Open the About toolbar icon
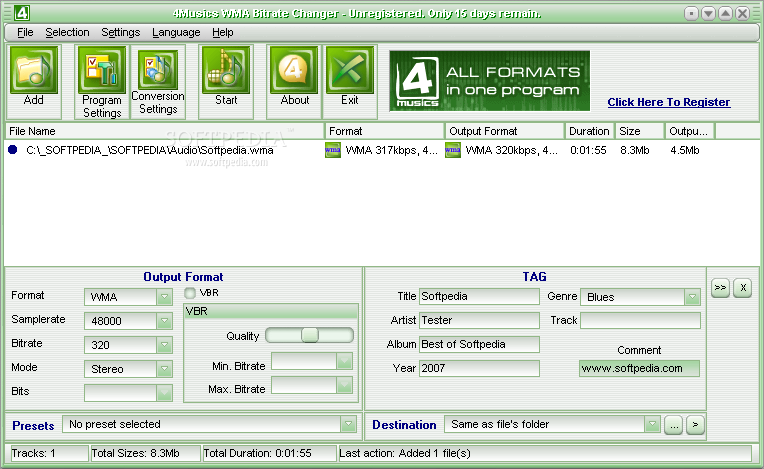Screen dimensions: 764x469 click(x=294, y=71)
